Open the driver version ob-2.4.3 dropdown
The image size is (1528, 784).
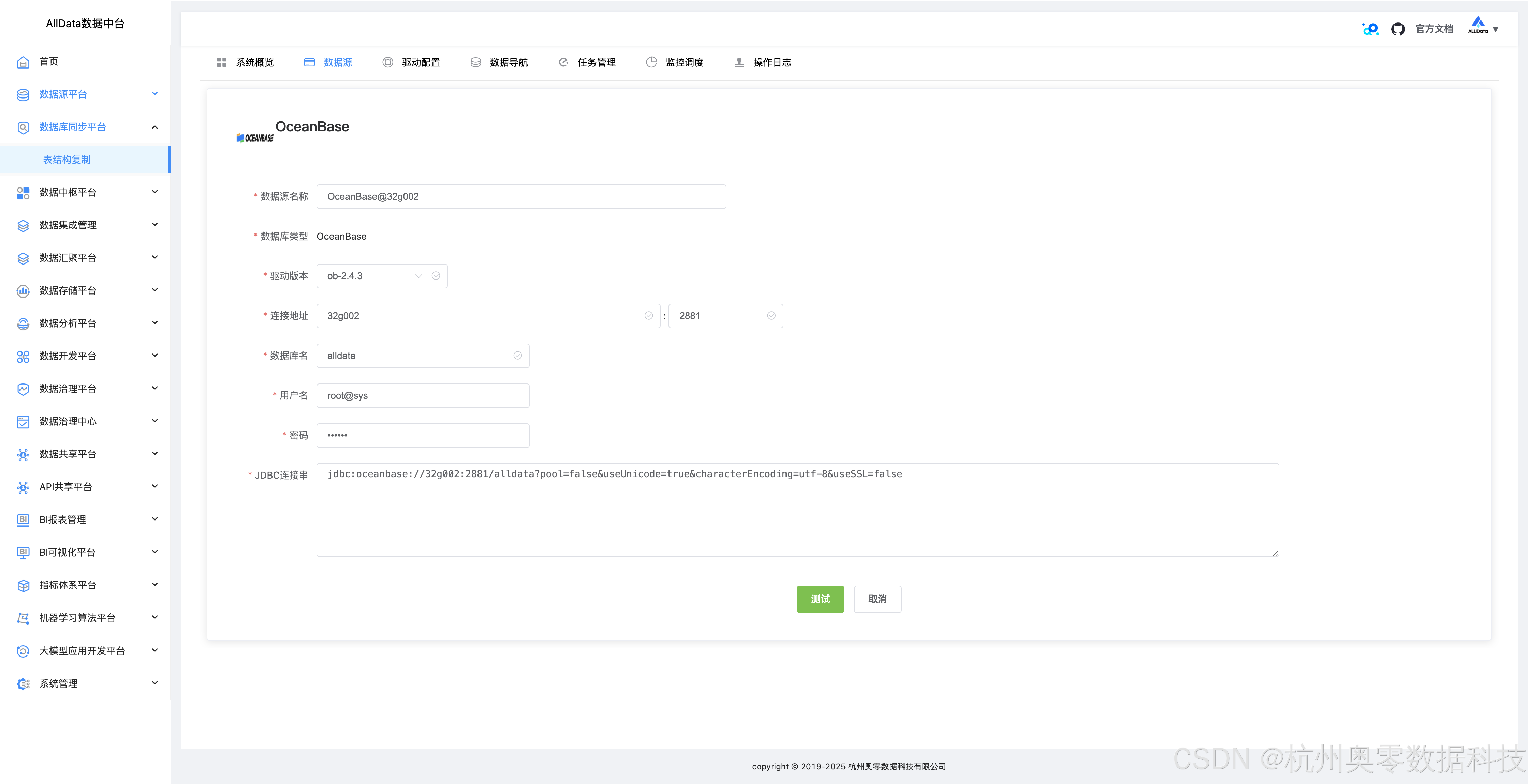tap(381, 276)
